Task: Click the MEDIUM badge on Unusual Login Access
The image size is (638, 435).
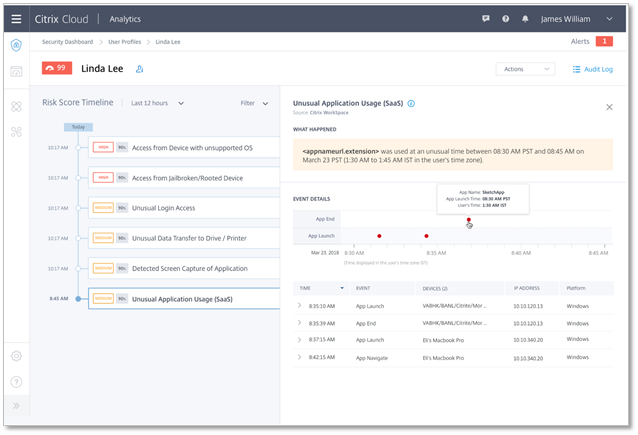Action: pyautogui.click(x=103, y=208)
